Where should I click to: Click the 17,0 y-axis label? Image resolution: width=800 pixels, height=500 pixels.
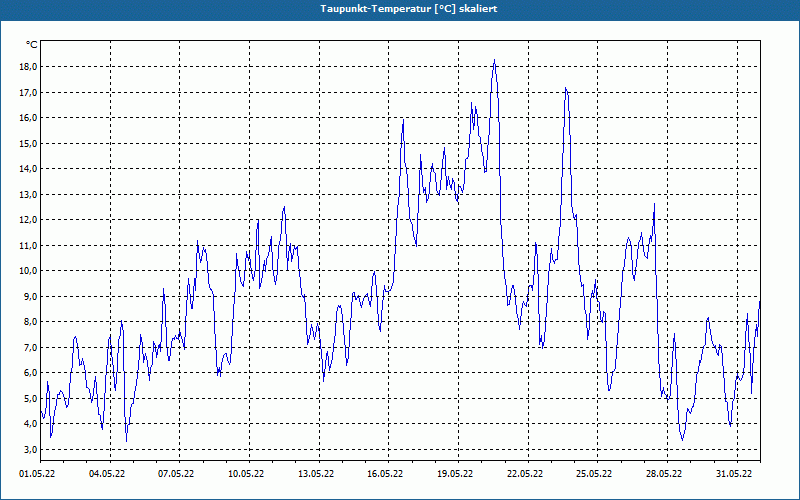pyautogui.click(x=28, y=92)
